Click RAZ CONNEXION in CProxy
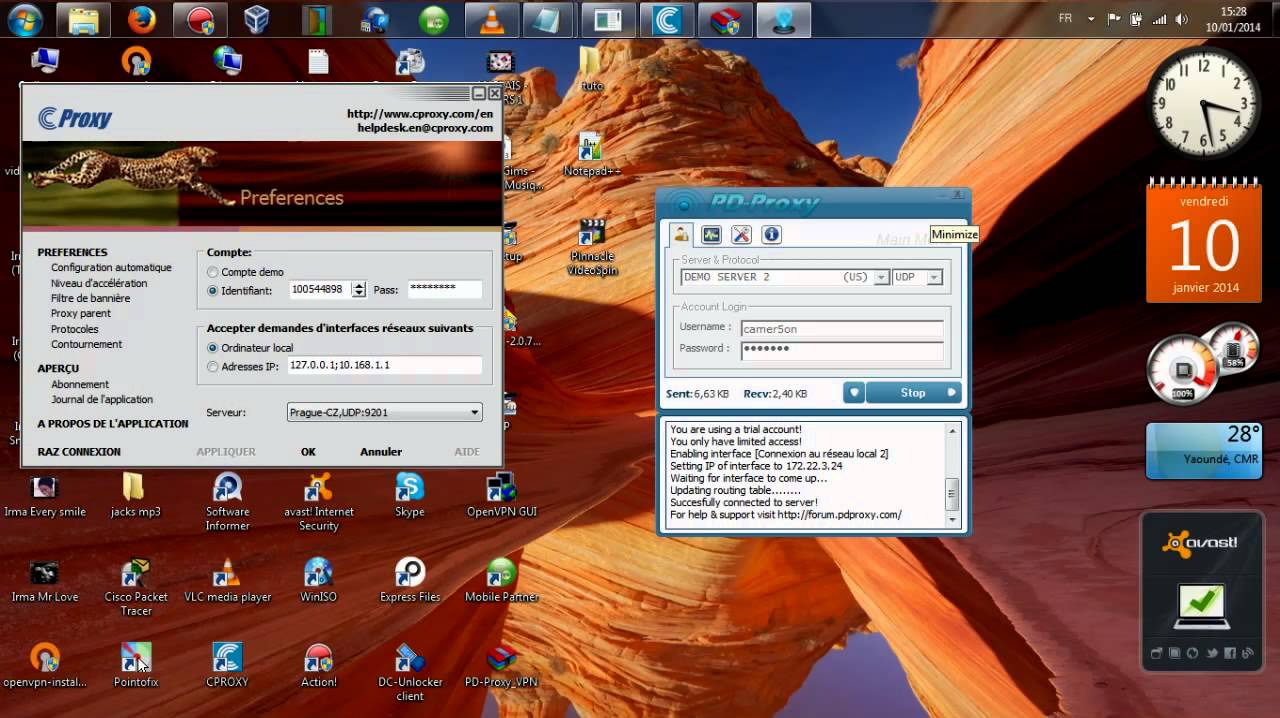Viewport: 1280px width, 718px height. point(79,452)
